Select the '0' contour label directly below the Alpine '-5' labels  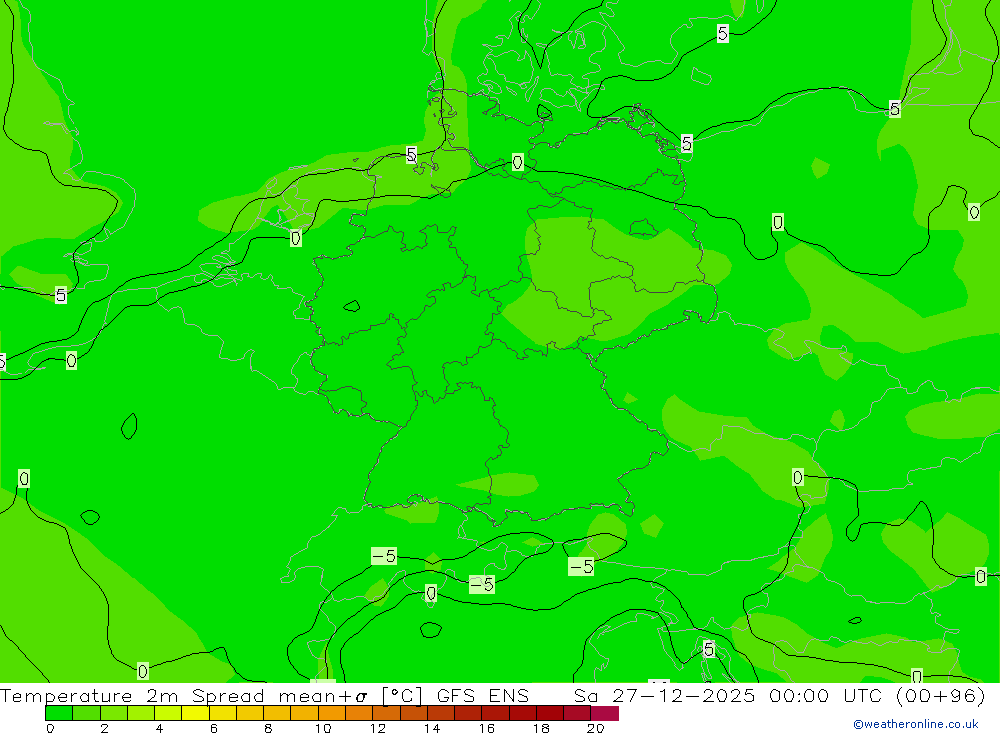[x=431, y=593]
